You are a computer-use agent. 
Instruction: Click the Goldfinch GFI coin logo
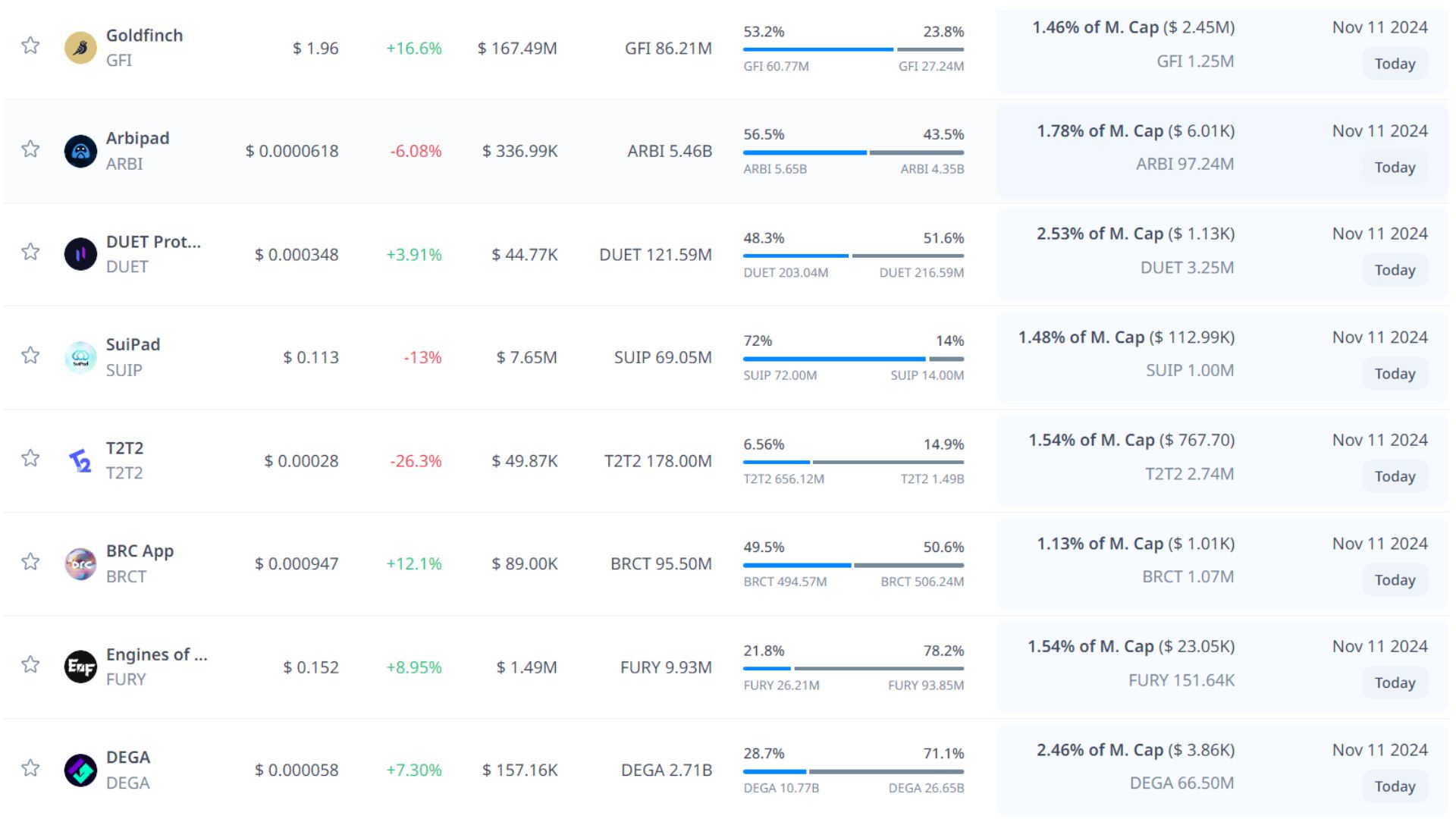[x=80, y=48]
